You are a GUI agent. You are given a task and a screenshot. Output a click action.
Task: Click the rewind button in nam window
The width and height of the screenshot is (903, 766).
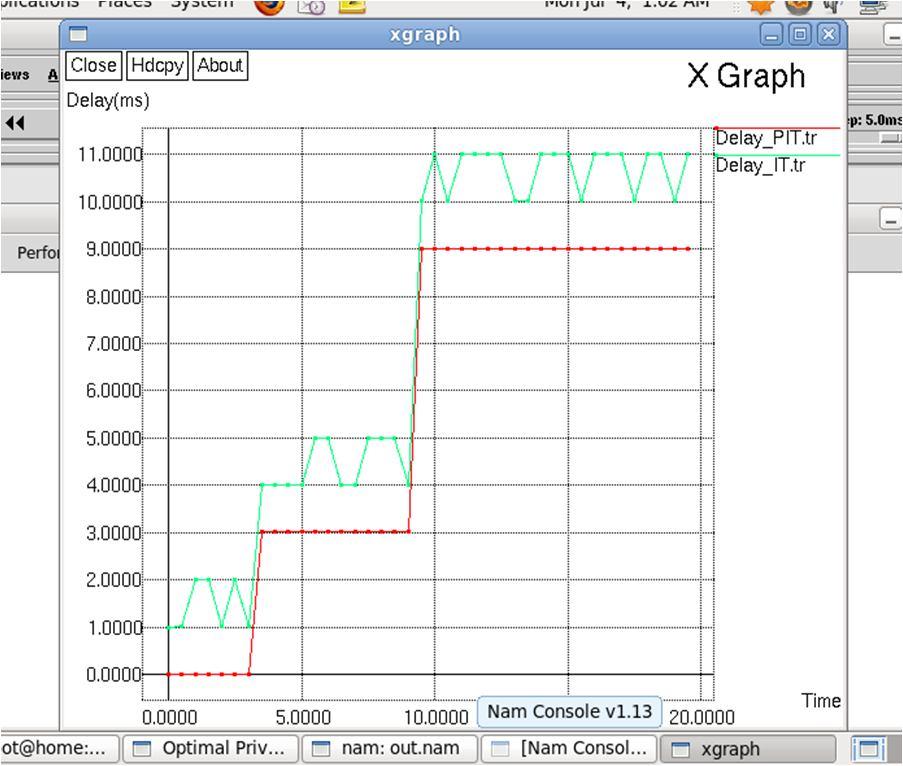click(15, 123)
